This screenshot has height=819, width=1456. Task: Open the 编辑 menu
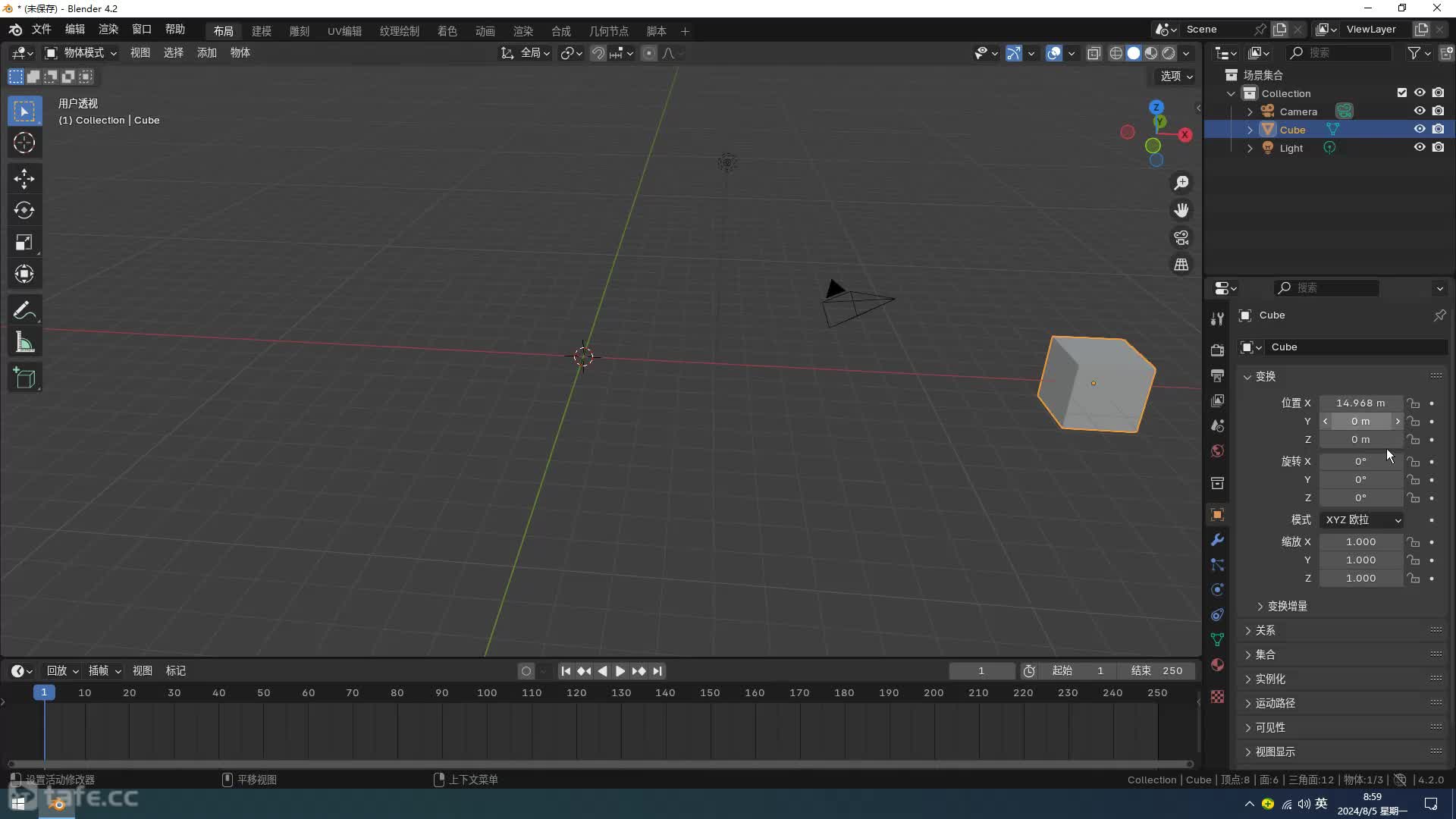[75, 29]
